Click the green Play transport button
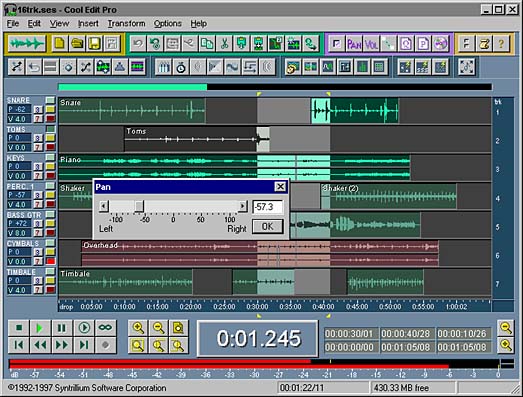Viewport: 523px width, 397px height. pyautogui.click(x=40, y=328)
